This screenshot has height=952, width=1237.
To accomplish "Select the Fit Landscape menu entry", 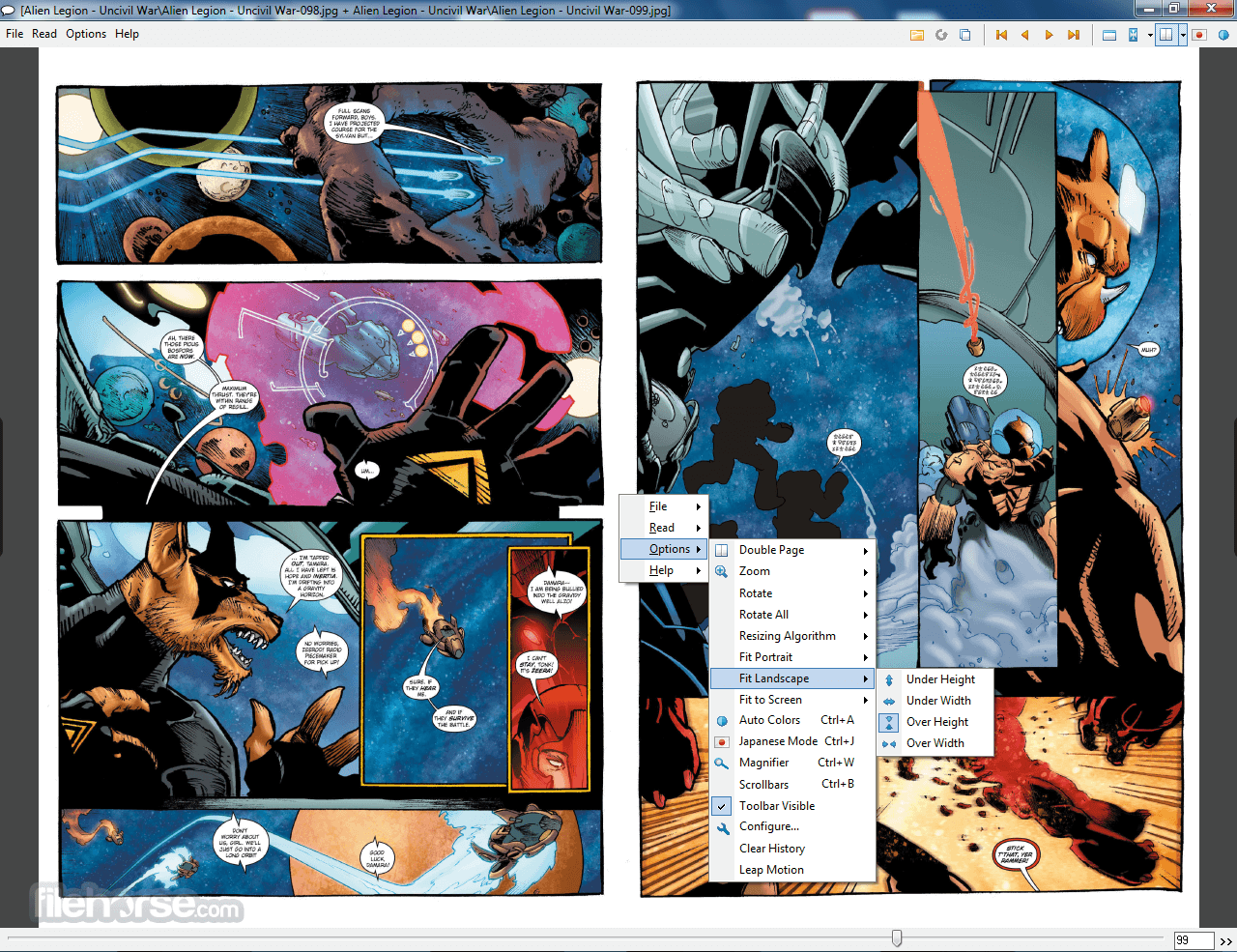I will (792, 678).
